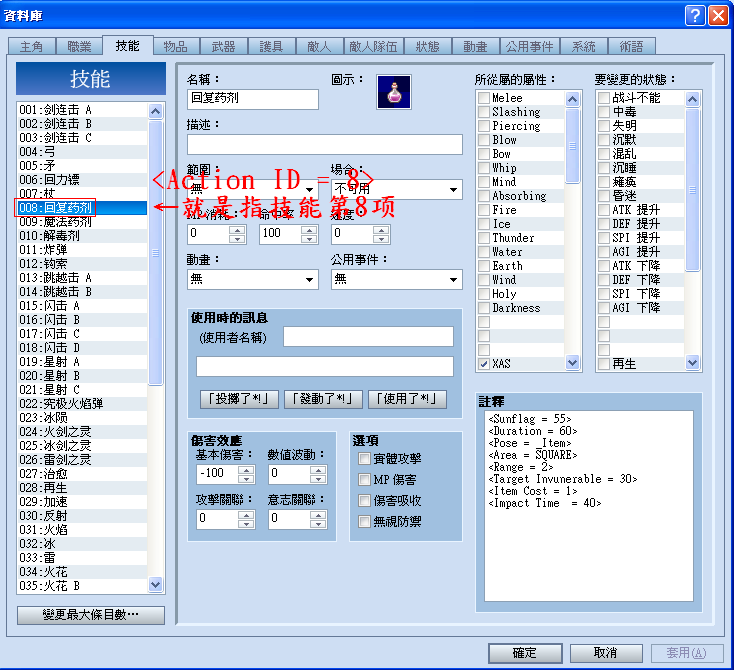Select skill 010:解毒剂
This screenshot has height=670, width=734.
tap(81, 236)
